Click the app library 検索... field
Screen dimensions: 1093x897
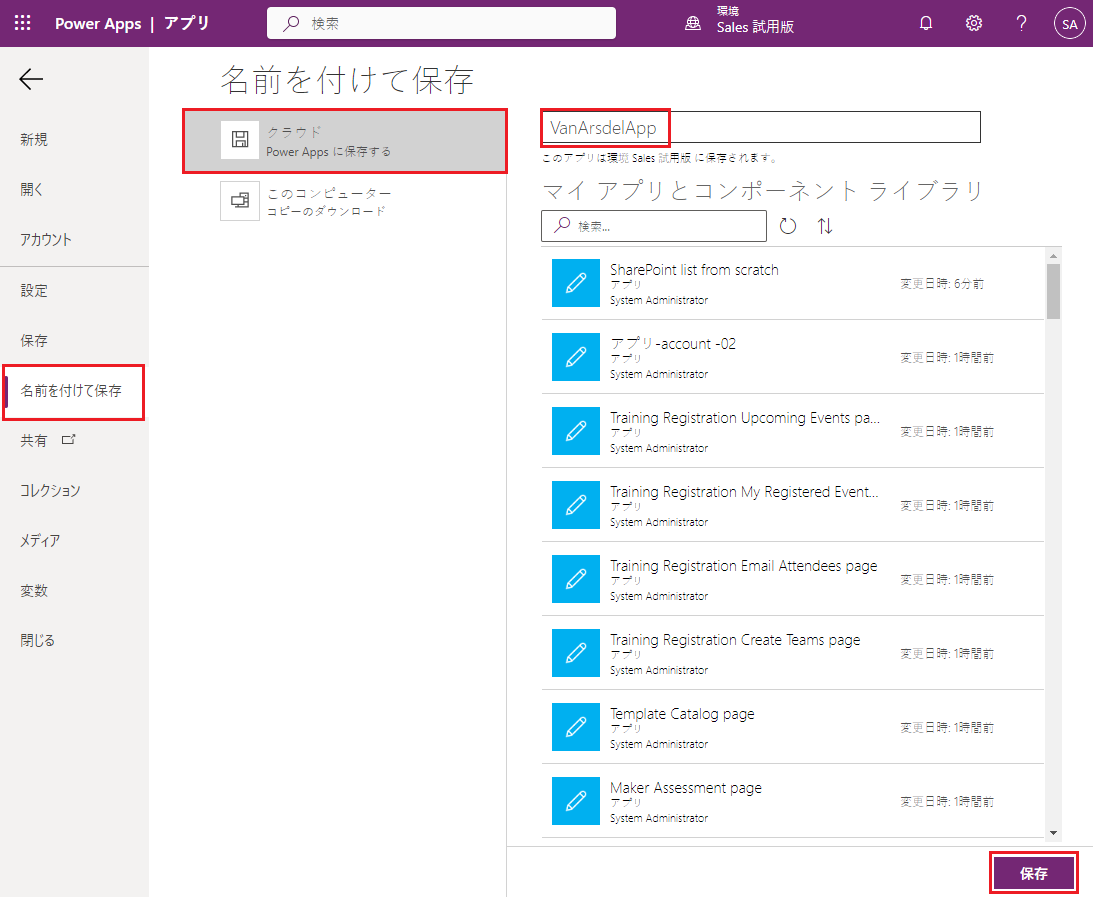[654, 226]
